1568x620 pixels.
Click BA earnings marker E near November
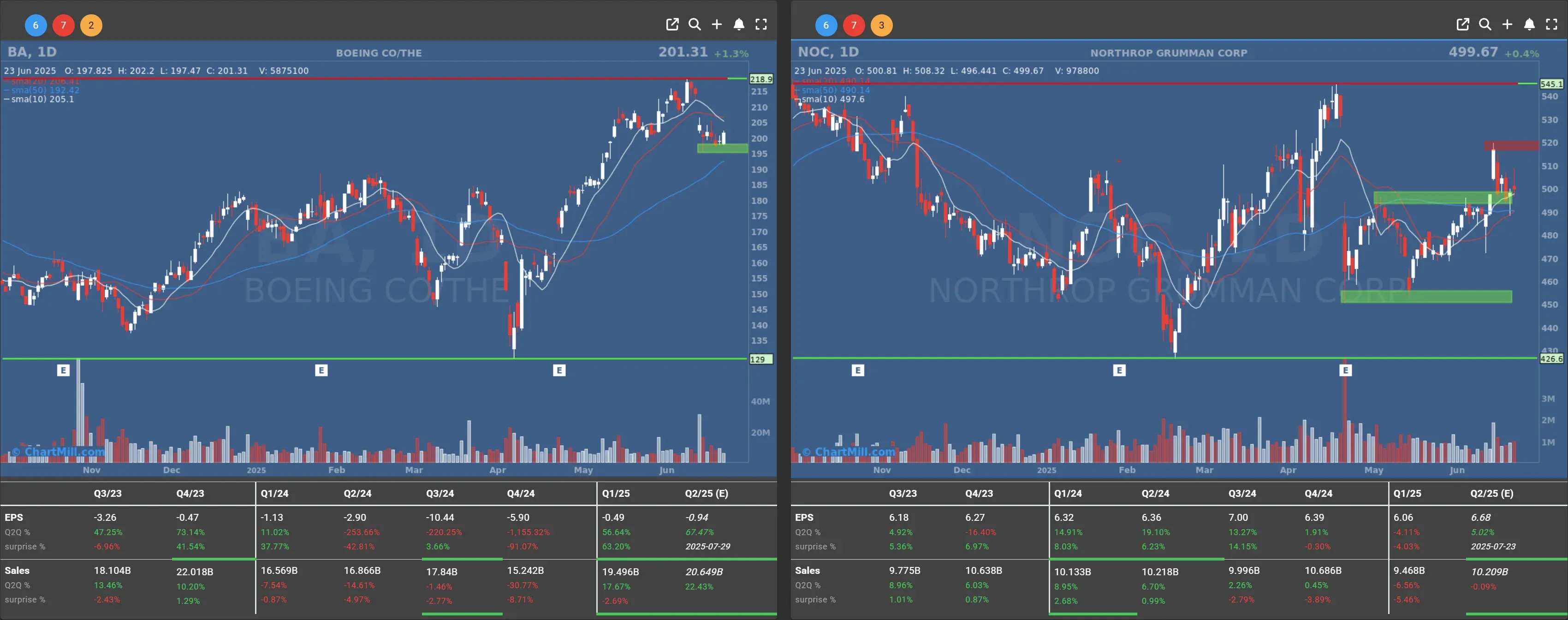pyautogui.click(x=63, y=370)
